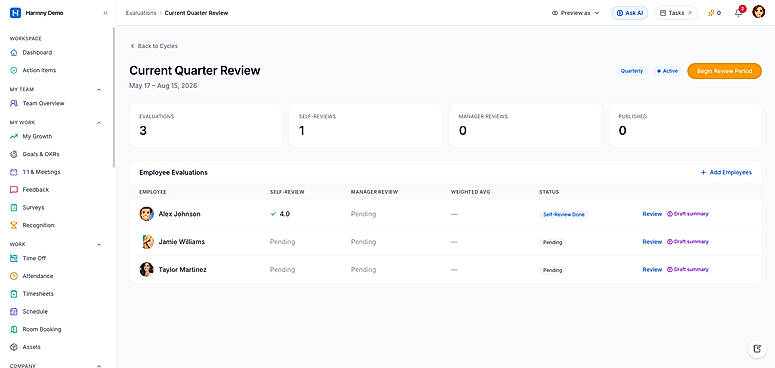This screenshot has width=775, height=368.
Task: Click Review link for Jamie Williams
Action: 652,242
